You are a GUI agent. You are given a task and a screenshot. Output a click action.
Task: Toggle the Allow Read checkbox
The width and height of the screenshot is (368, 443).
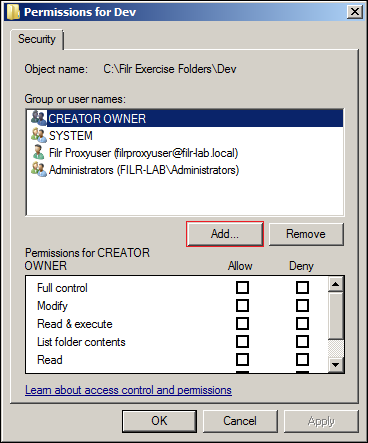pyautogui.click(x=242, y=359)
